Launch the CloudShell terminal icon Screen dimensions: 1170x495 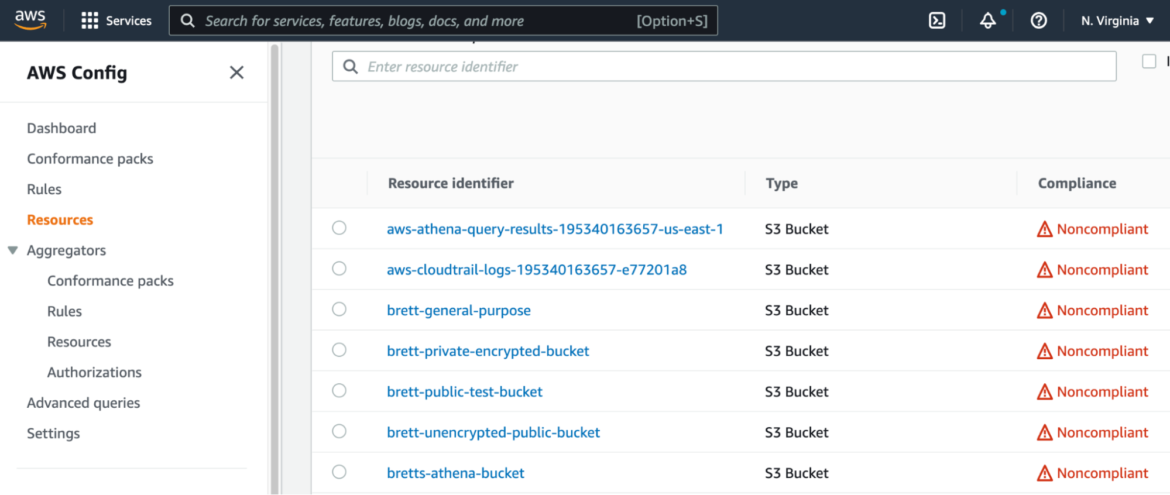[937, 21]
